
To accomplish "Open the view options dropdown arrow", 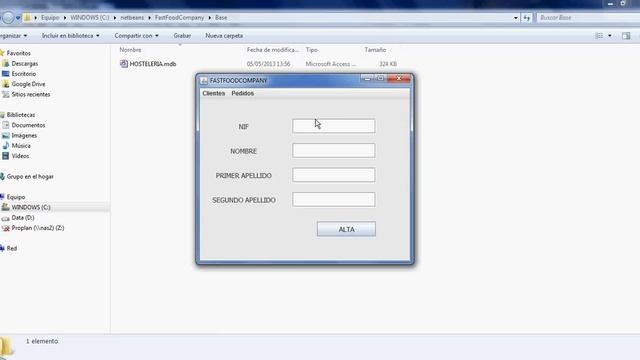I will point(610,36).
